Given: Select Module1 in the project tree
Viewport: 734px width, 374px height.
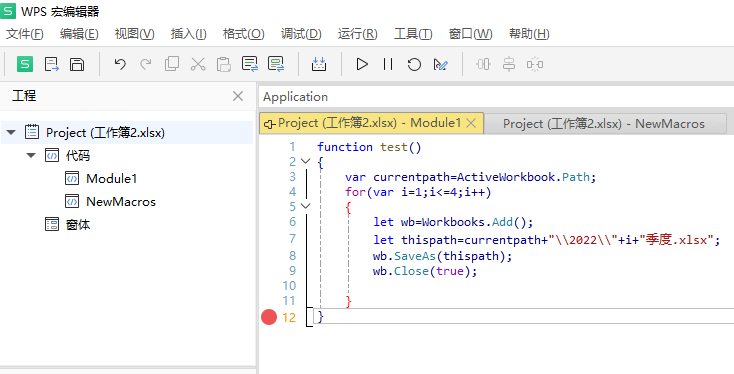Looking at the screenshot, I should coord(111,178).
